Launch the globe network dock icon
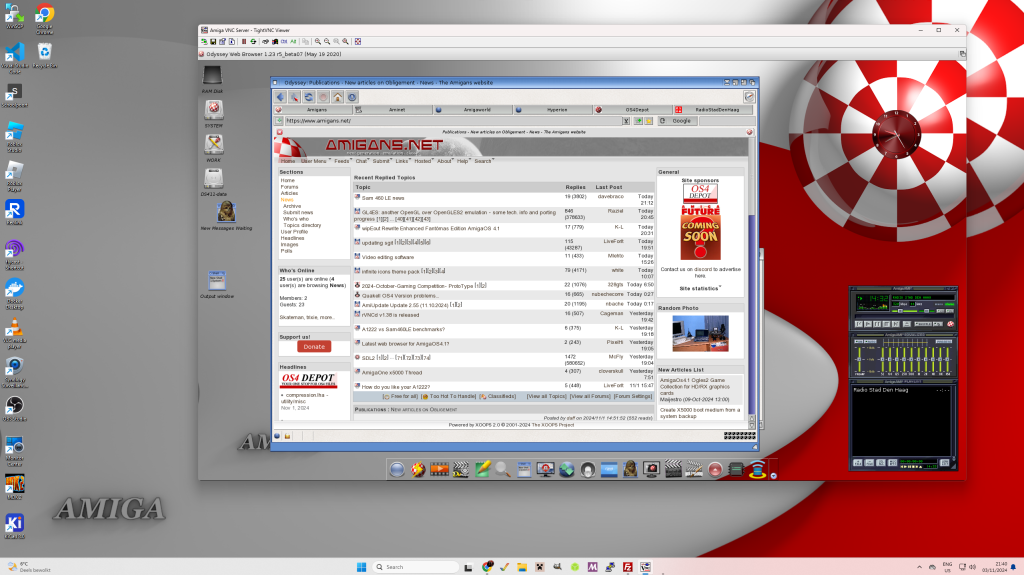This screenshot has height=575, width=1024. click(566, 469)
